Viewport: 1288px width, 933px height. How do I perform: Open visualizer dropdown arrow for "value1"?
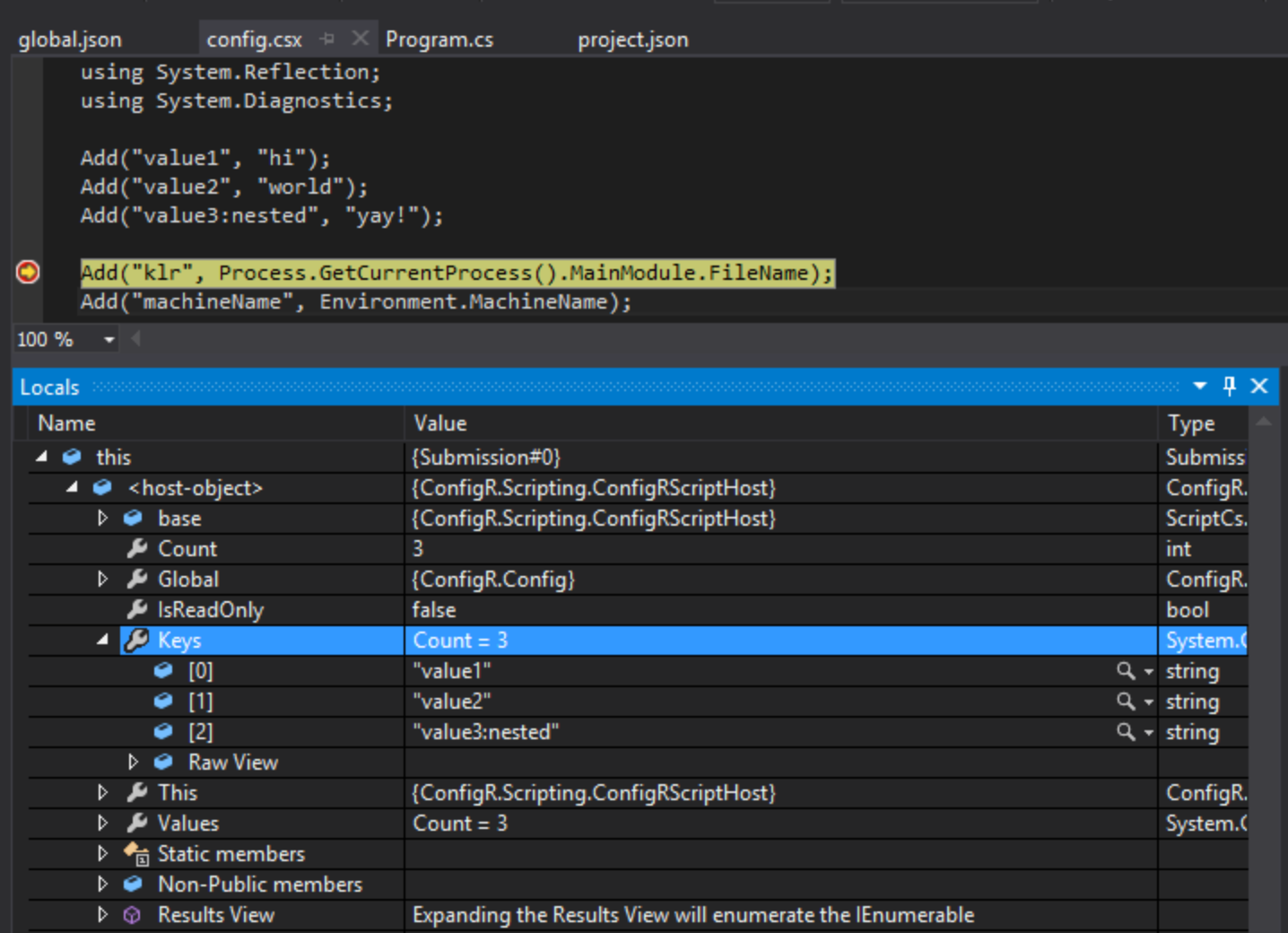tap(1148, 671)
